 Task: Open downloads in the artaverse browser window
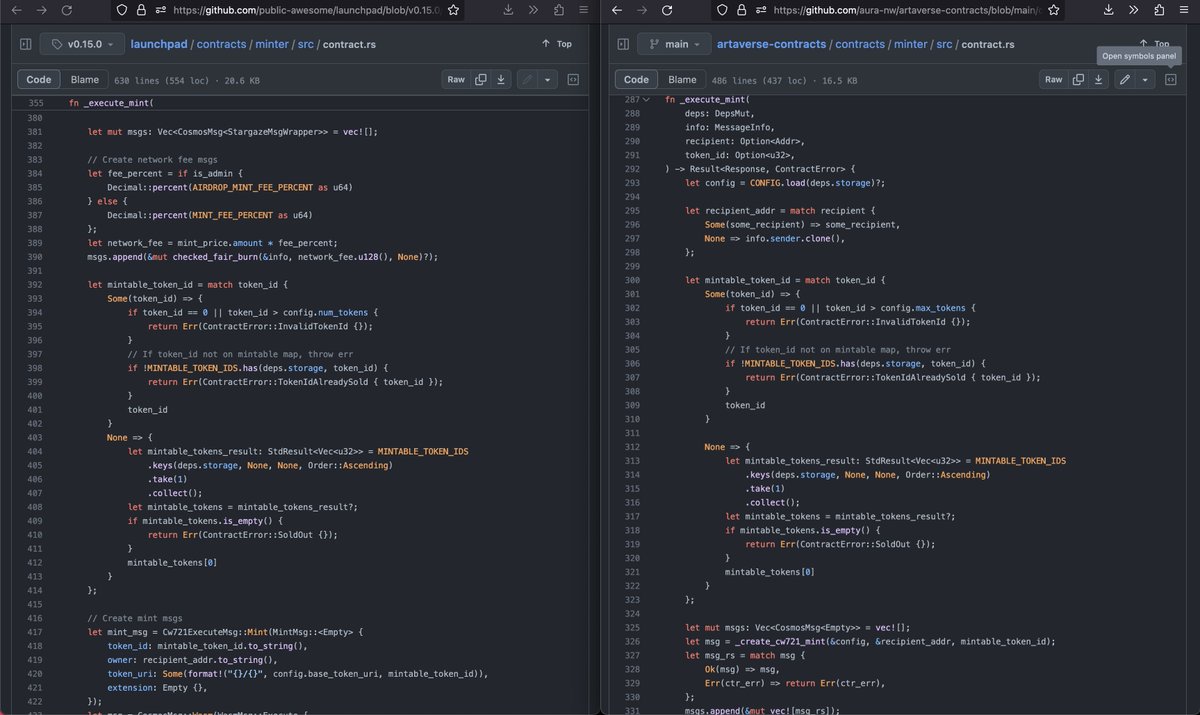pyautogui.click(x=1109, y=10)
